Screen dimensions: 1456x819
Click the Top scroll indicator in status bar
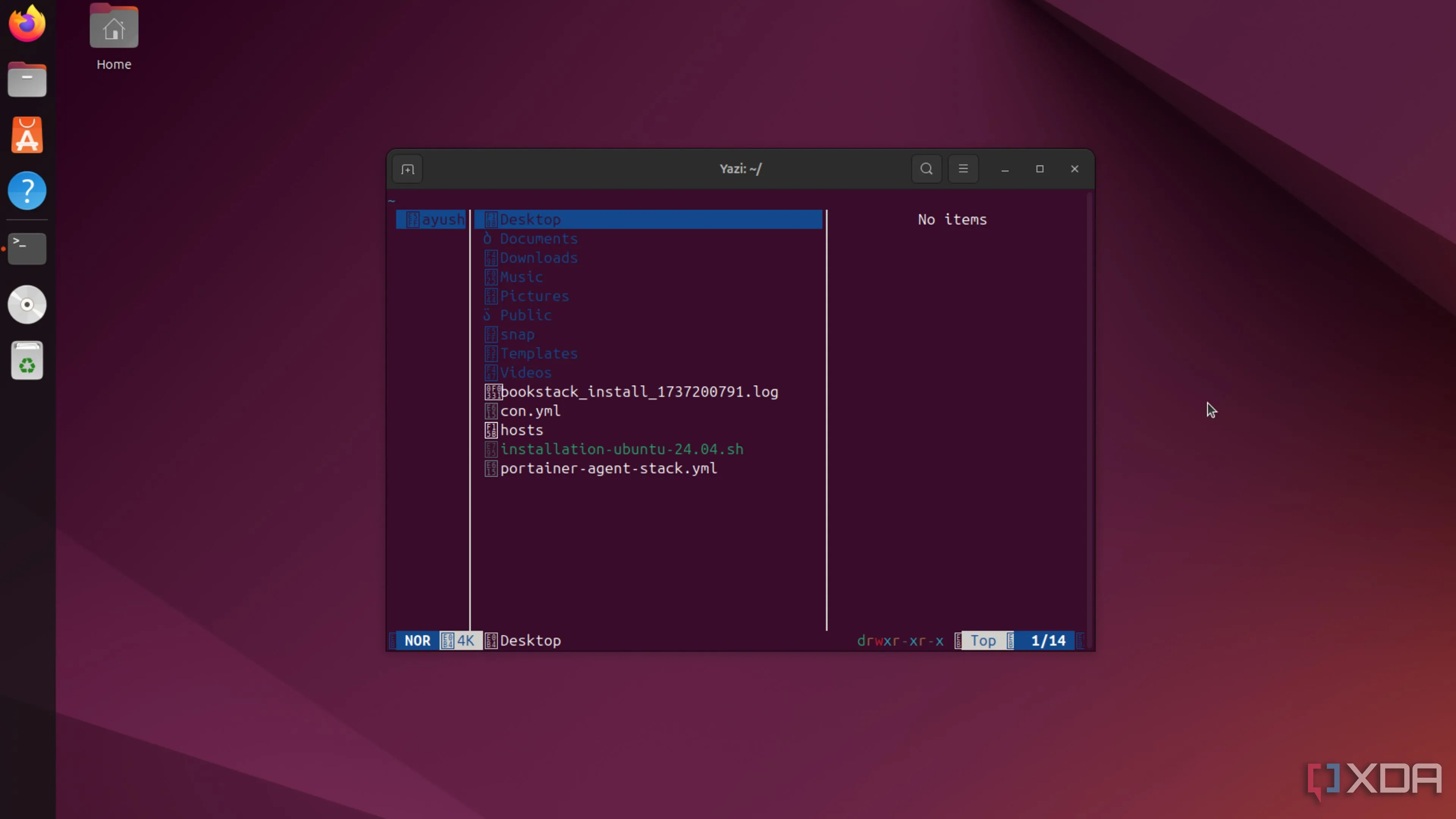[x=984, y=640]
